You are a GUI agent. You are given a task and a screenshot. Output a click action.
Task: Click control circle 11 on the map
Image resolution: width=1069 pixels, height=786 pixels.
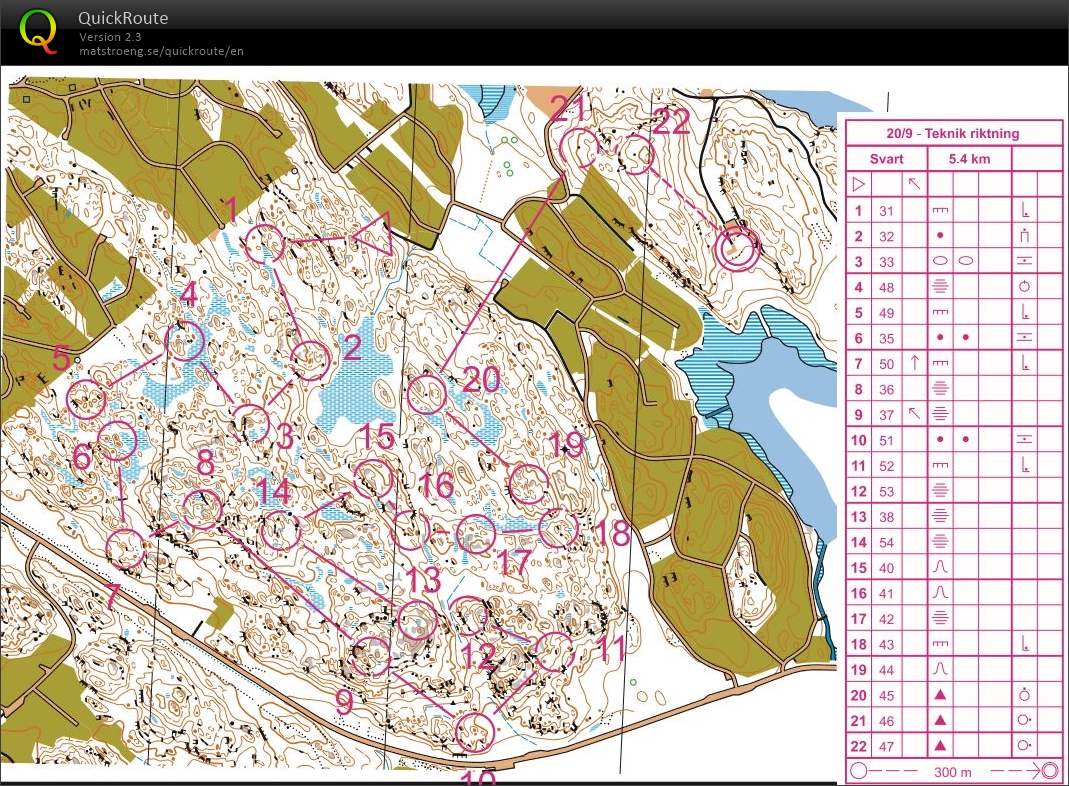click(x=555, y=652)
